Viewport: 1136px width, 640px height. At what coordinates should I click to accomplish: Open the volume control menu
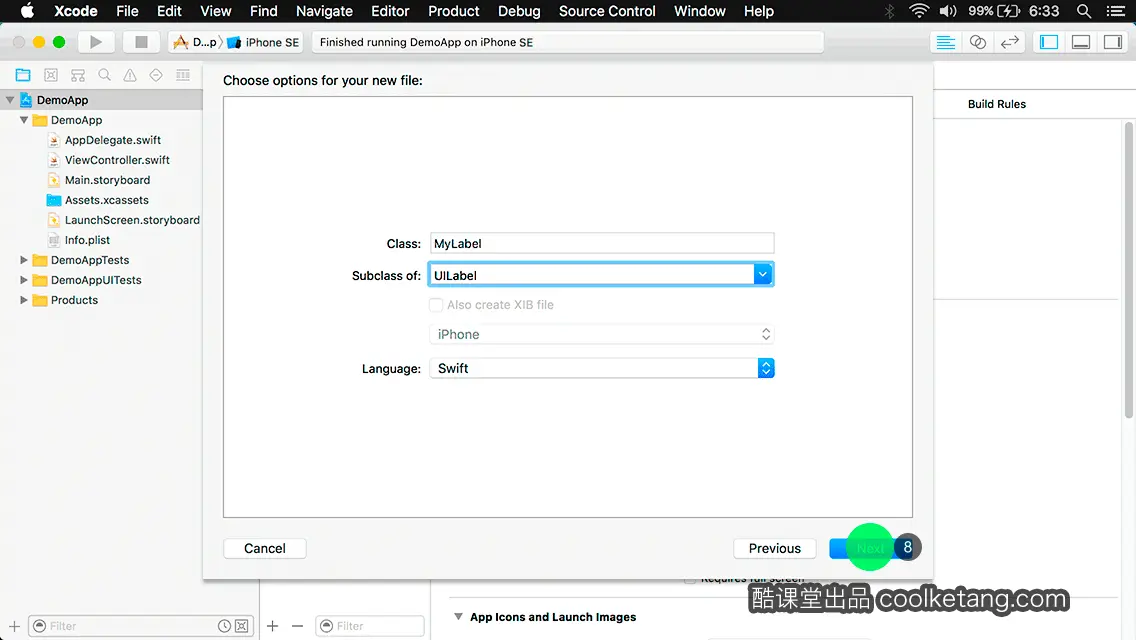click(x=948, y=11)
